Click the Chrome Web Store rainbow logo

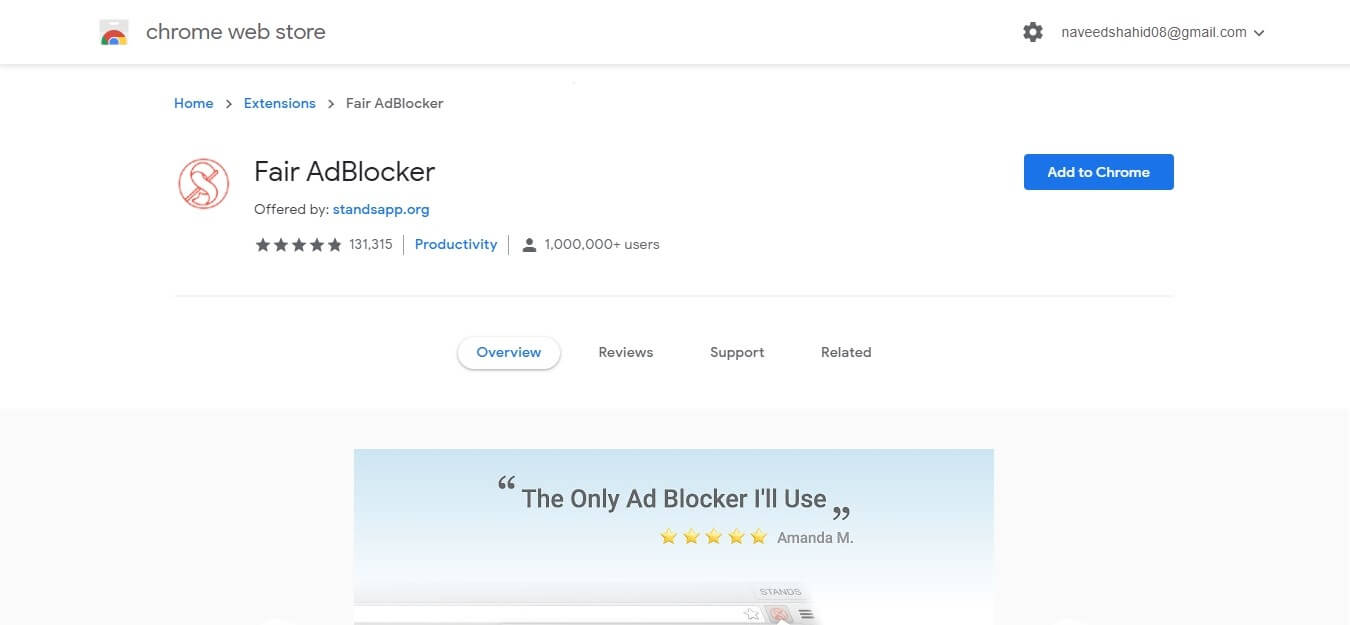[114, 32]
